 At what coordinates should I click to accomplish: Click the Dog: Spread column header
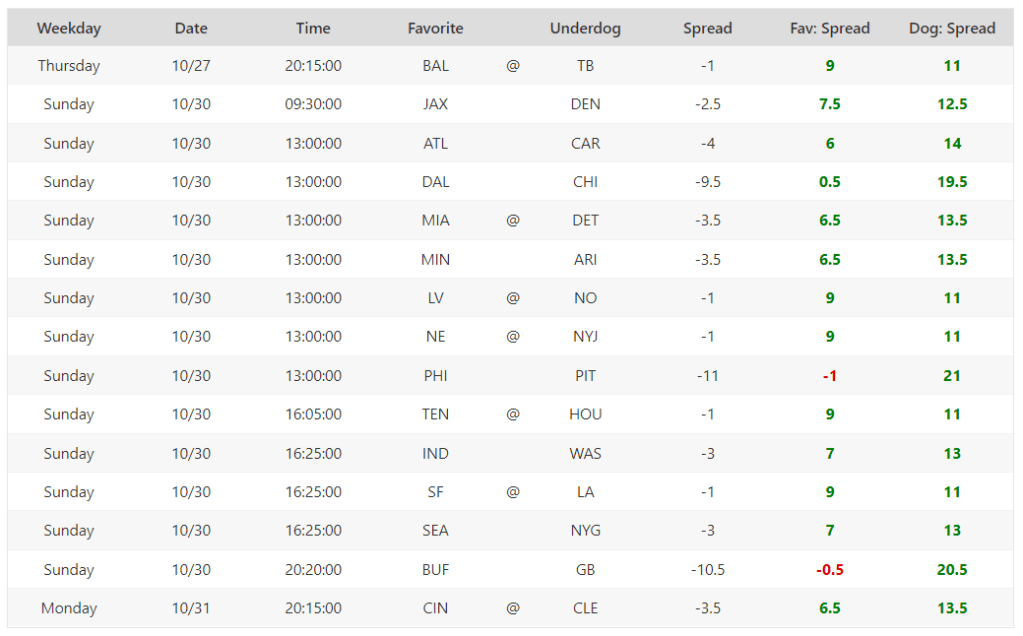[x=952, y=28]
